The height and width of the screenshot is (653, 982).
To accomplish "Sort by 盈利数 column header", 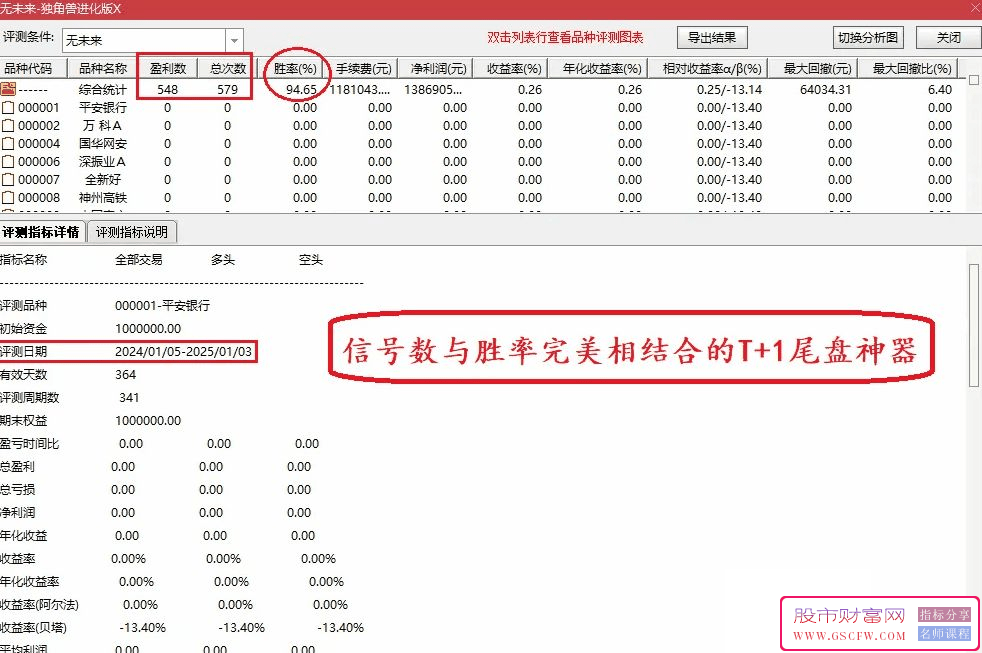I will coord(168,68).
